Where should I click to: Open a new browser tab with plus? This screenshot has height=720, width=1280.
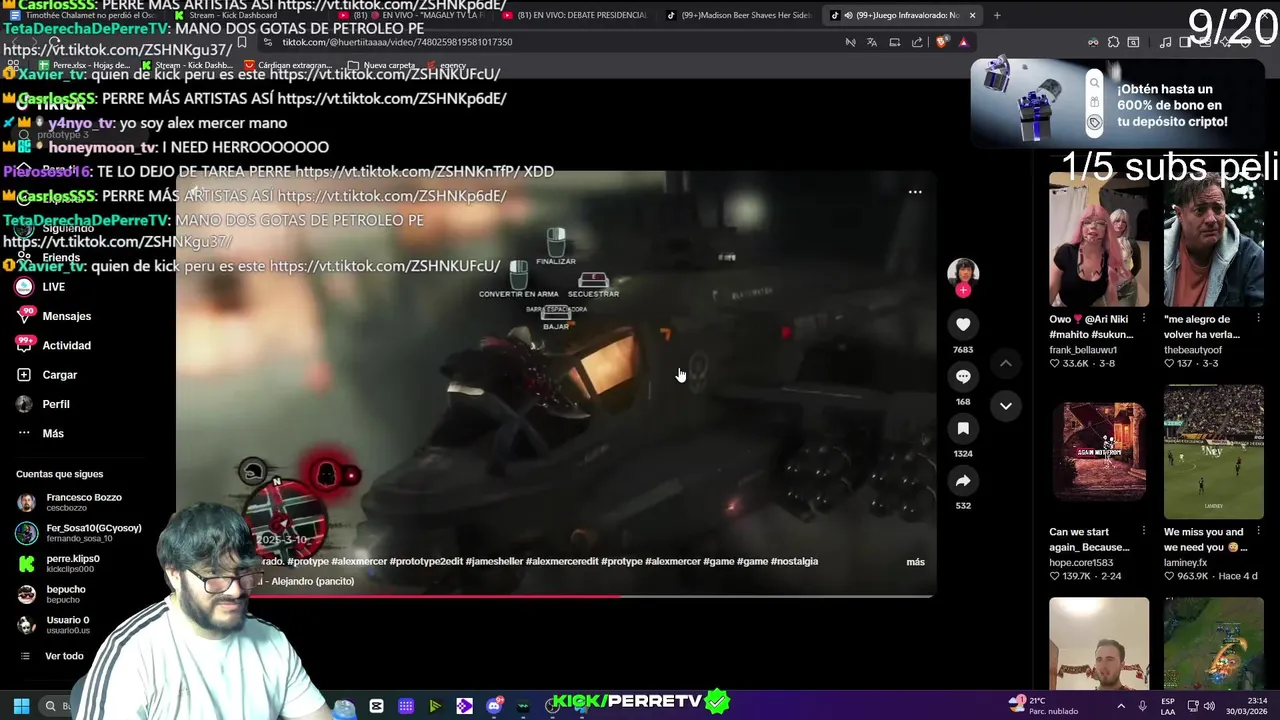tap(997, 15)
